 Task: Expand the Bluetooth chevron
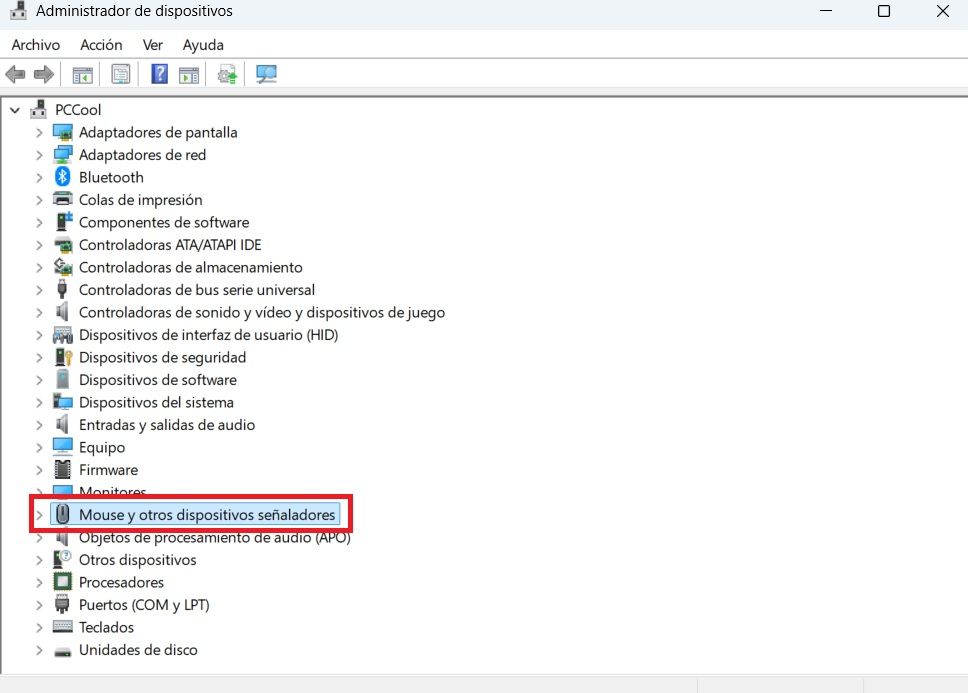[39, 178]
